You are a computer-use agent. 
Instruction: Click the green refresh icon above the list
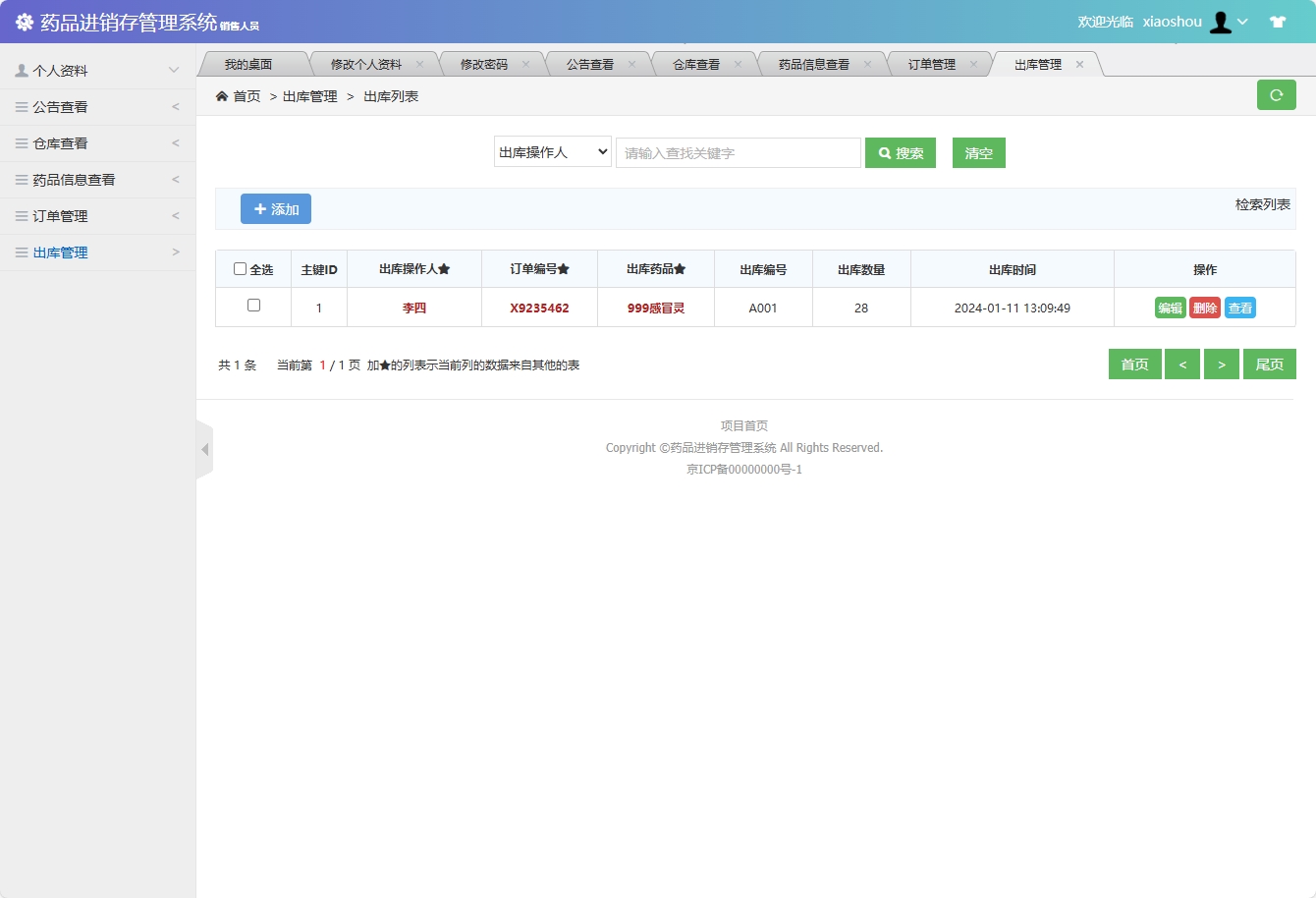[x=1277, y=94]
